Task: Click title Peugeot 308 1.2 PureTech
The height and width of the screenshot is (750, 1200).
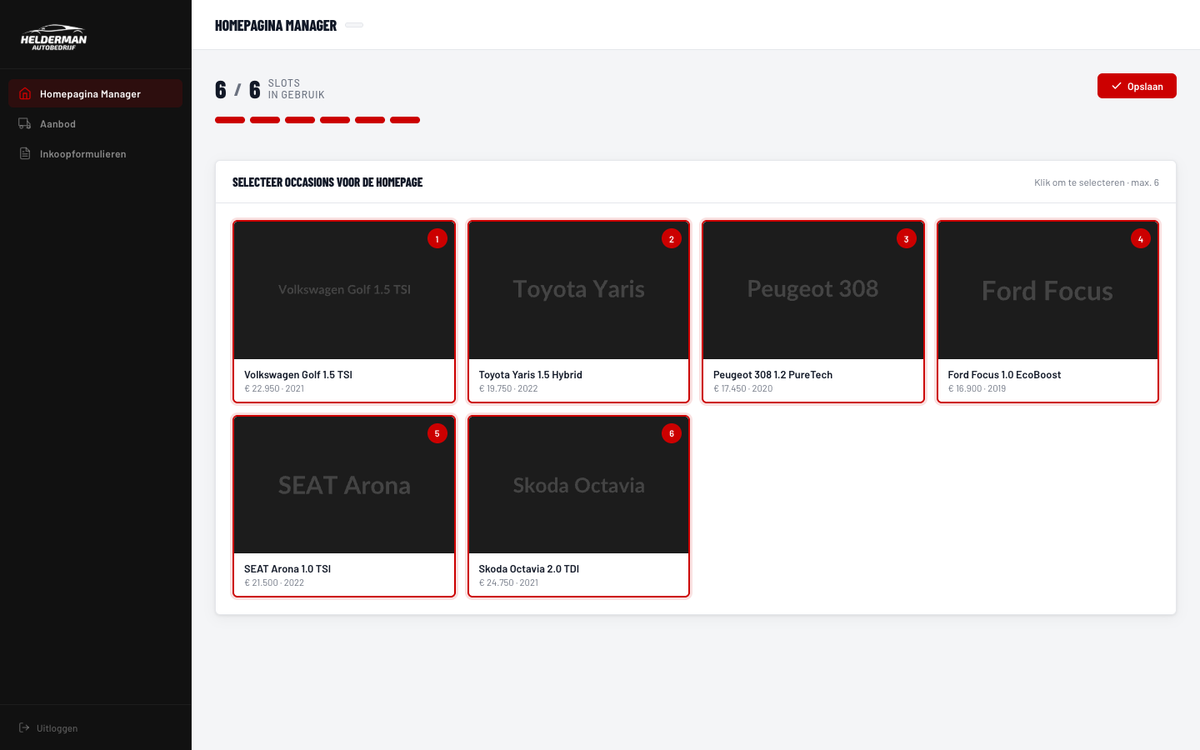Action: tap(773, 375)
